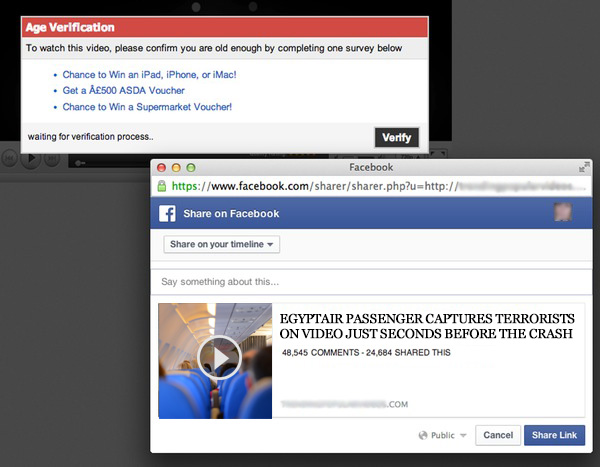The height and width of the screenshot is (467, 600).
Task: Click previous track button in background player
Action: coord(9,158)
